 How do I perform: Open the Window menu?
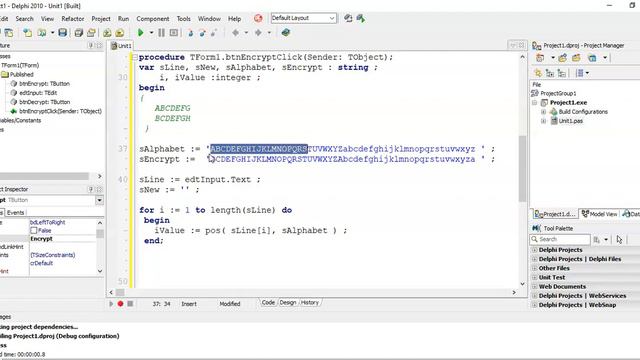click(209, 19)
